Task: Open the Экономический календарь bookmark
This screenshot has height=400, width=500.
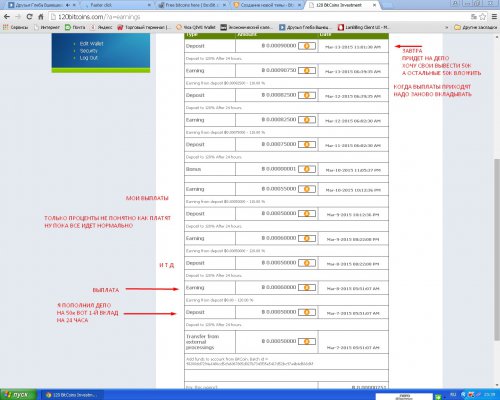Action: tap(246, 27)
